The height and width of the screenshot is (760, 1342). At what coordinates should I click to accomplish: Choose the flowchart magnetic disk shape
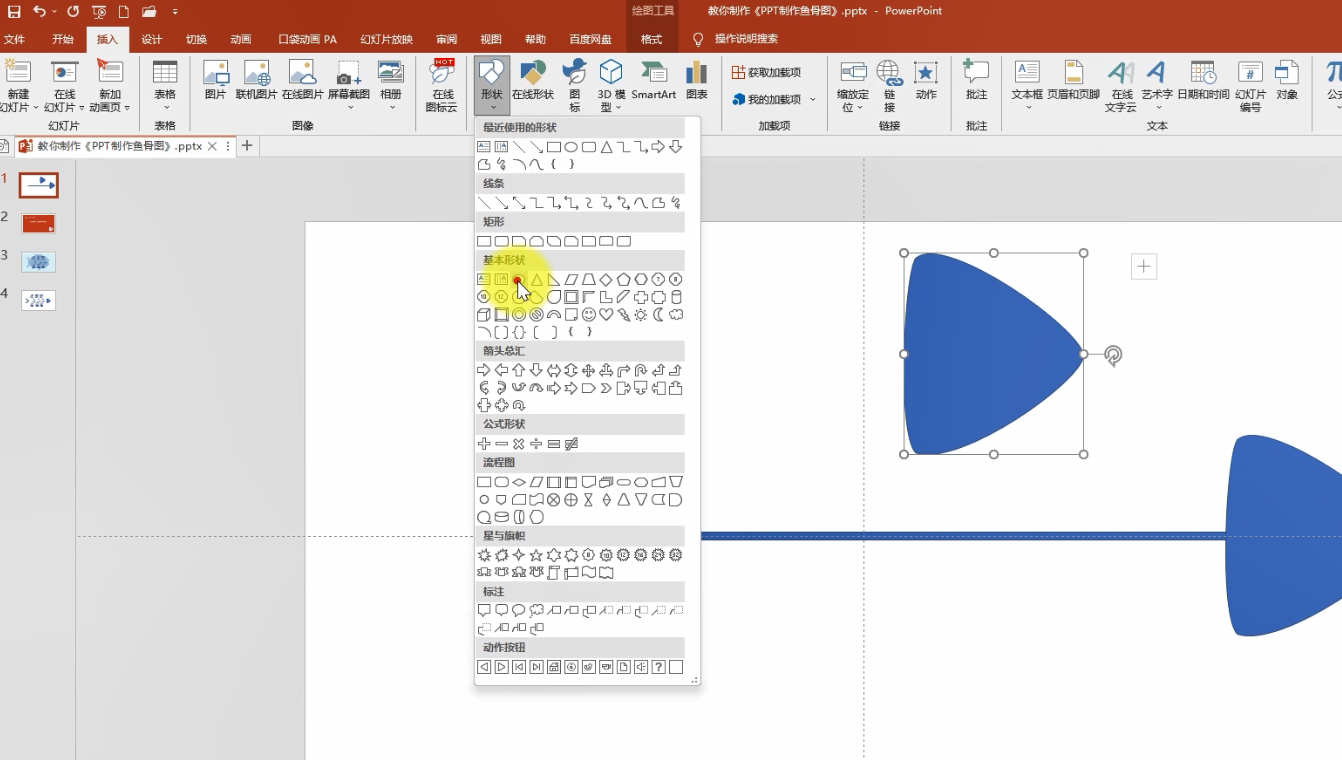tap(502, 517)
